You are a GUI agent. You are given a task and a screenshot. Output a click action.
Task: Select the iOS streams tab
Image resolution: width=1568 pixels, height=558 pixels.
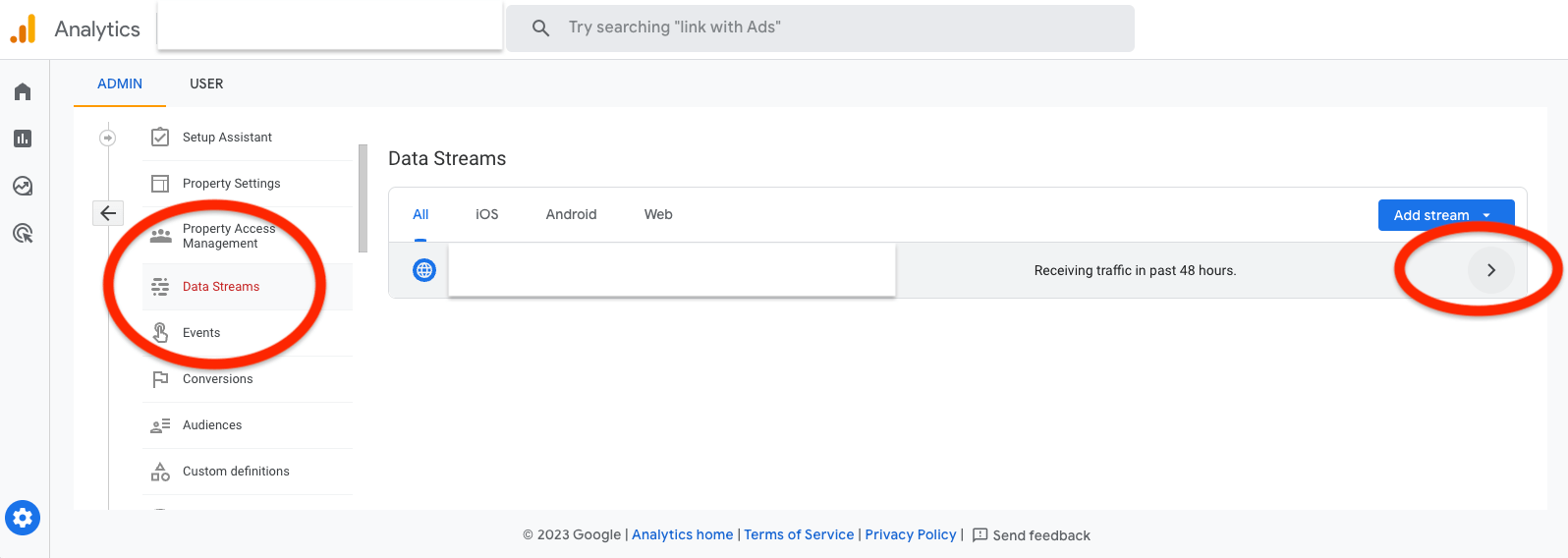pos(487,214)
